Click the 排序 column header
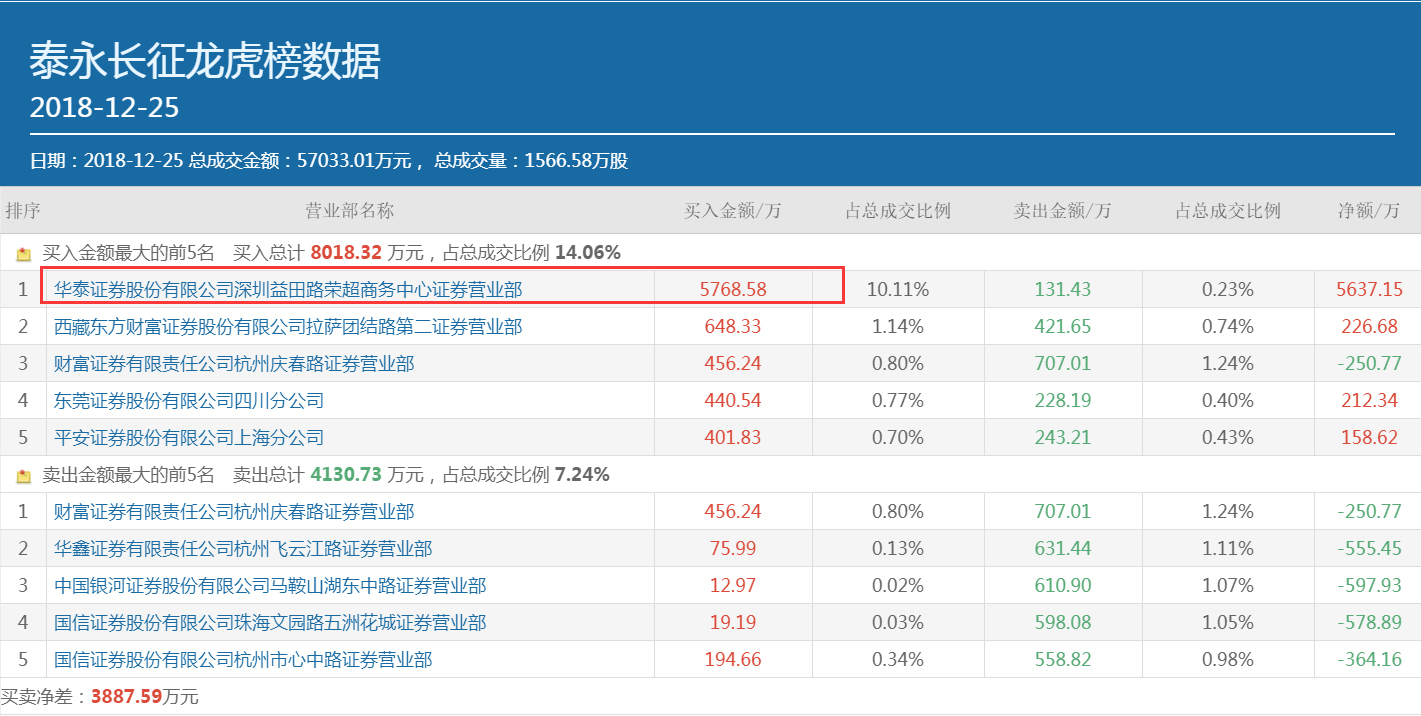Screen dimensions: 1421x716 (x=23, y=211)
